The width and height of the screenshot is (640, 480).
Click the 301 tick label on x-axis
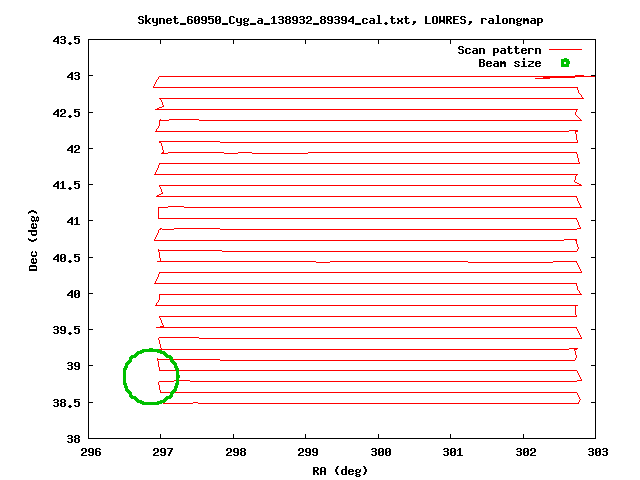[x=451, y=452]
